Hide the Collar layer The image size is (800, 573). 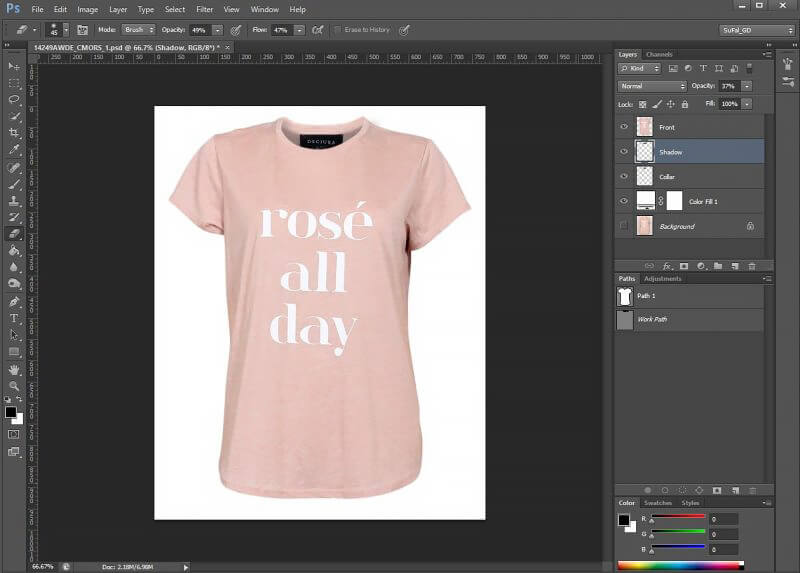coord(623,176)
